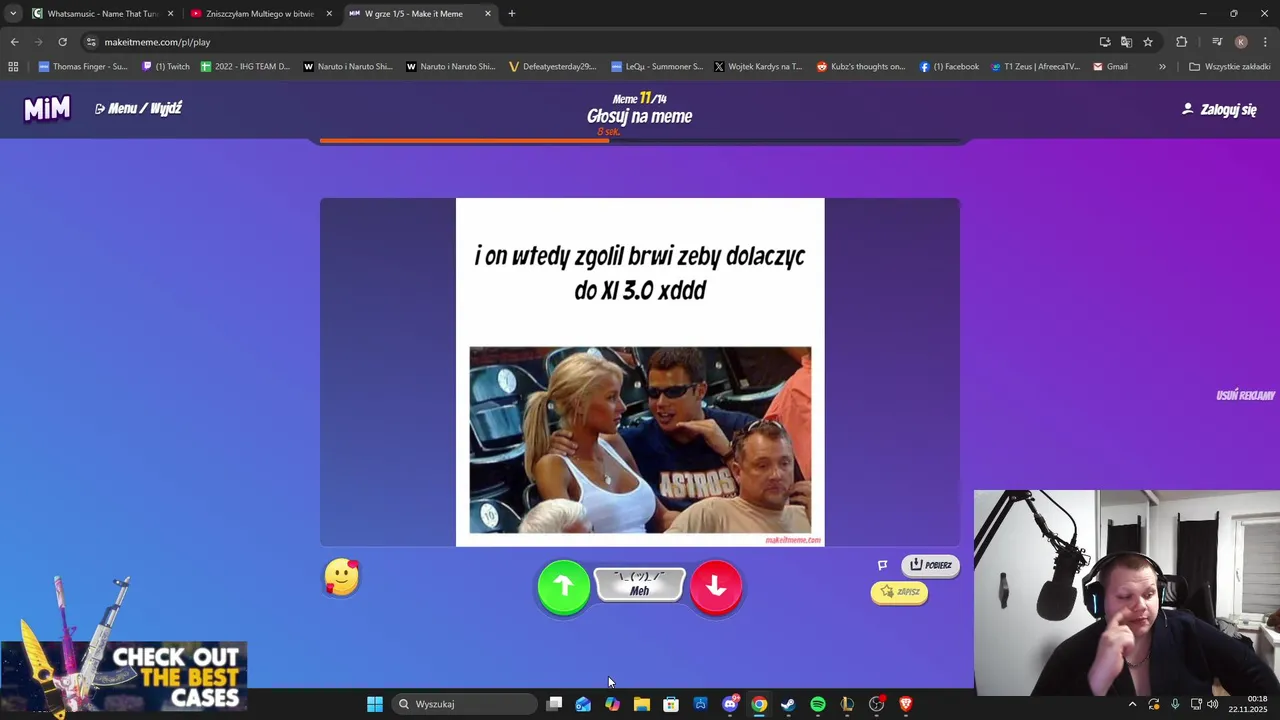Viewport: 1280px width, 720px height.
Task: Show hidden system tray icons
Action: click(x=1132, y=704)
